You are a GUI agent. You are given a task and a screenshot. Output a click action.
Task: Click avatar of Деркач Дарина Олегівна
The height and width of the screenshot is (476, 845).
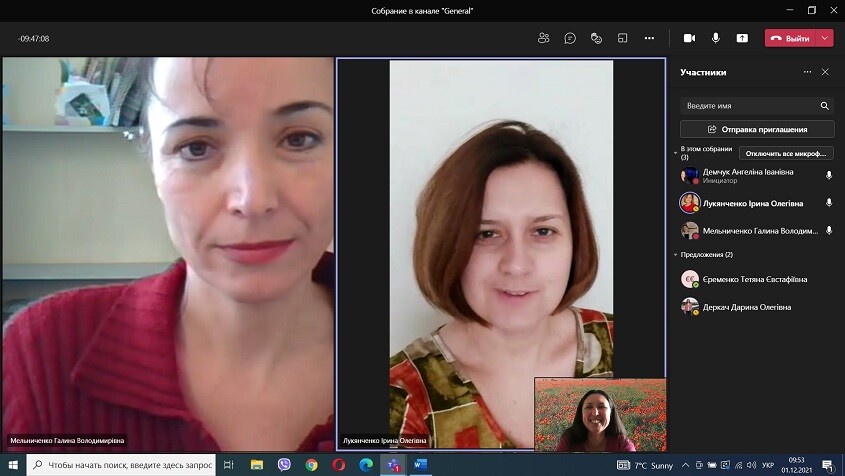pos(690,307)
